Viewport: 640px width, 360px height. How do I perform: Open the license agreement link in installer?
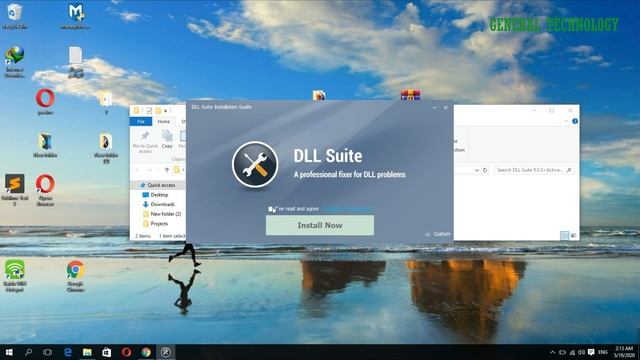pyautogui.click(x=347, y=209)
